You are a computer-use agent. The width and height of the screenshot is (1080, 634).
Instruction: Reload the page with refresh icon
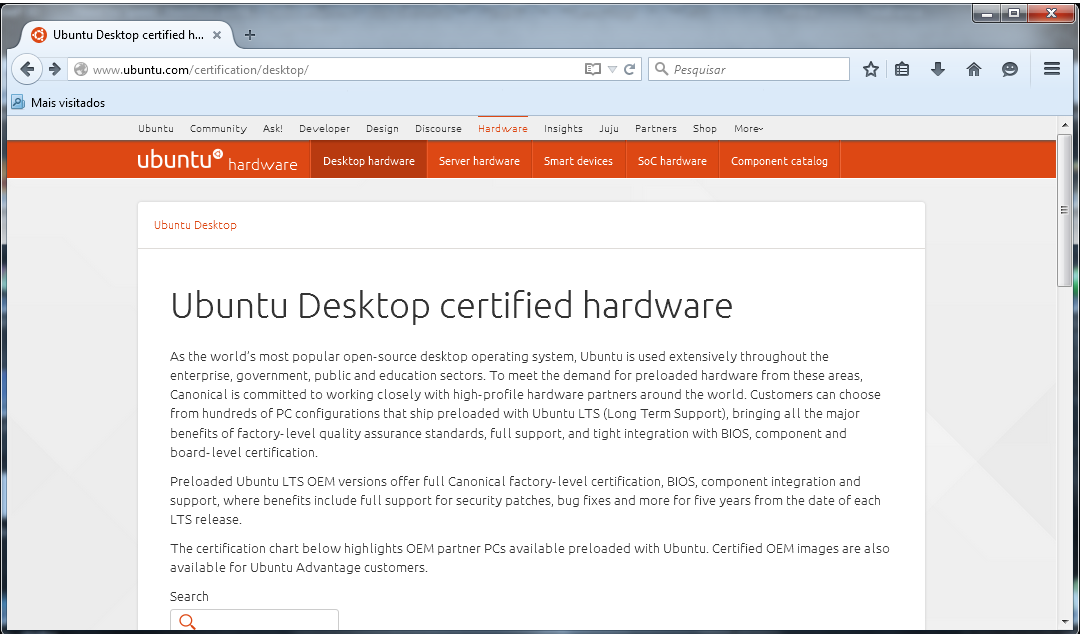pos(630,69)
